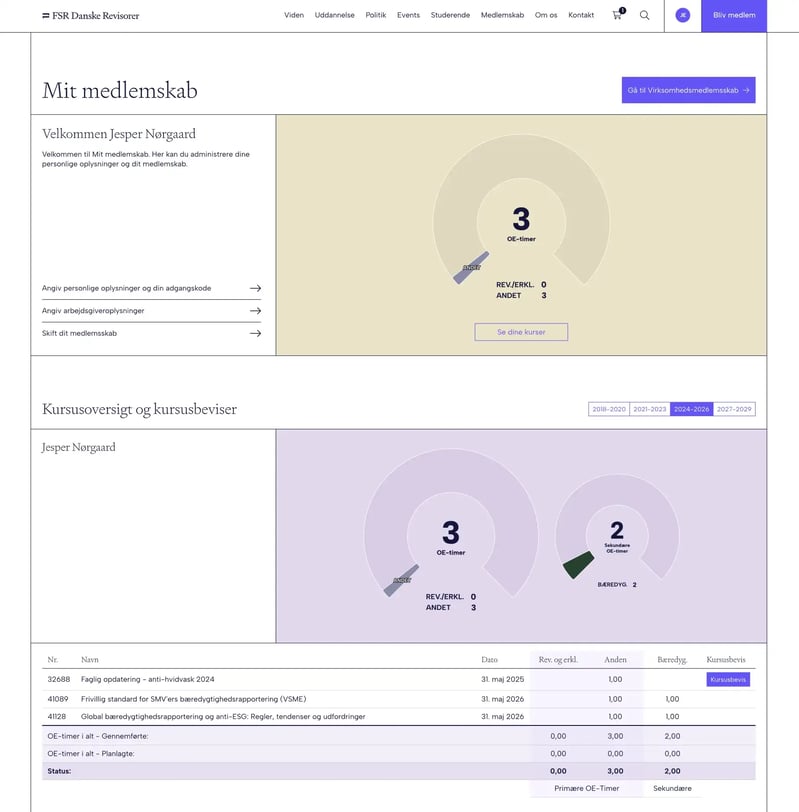The image size is (799, 812).
Task: Open the Uddannelse menu
Action: tap(335, 15)
